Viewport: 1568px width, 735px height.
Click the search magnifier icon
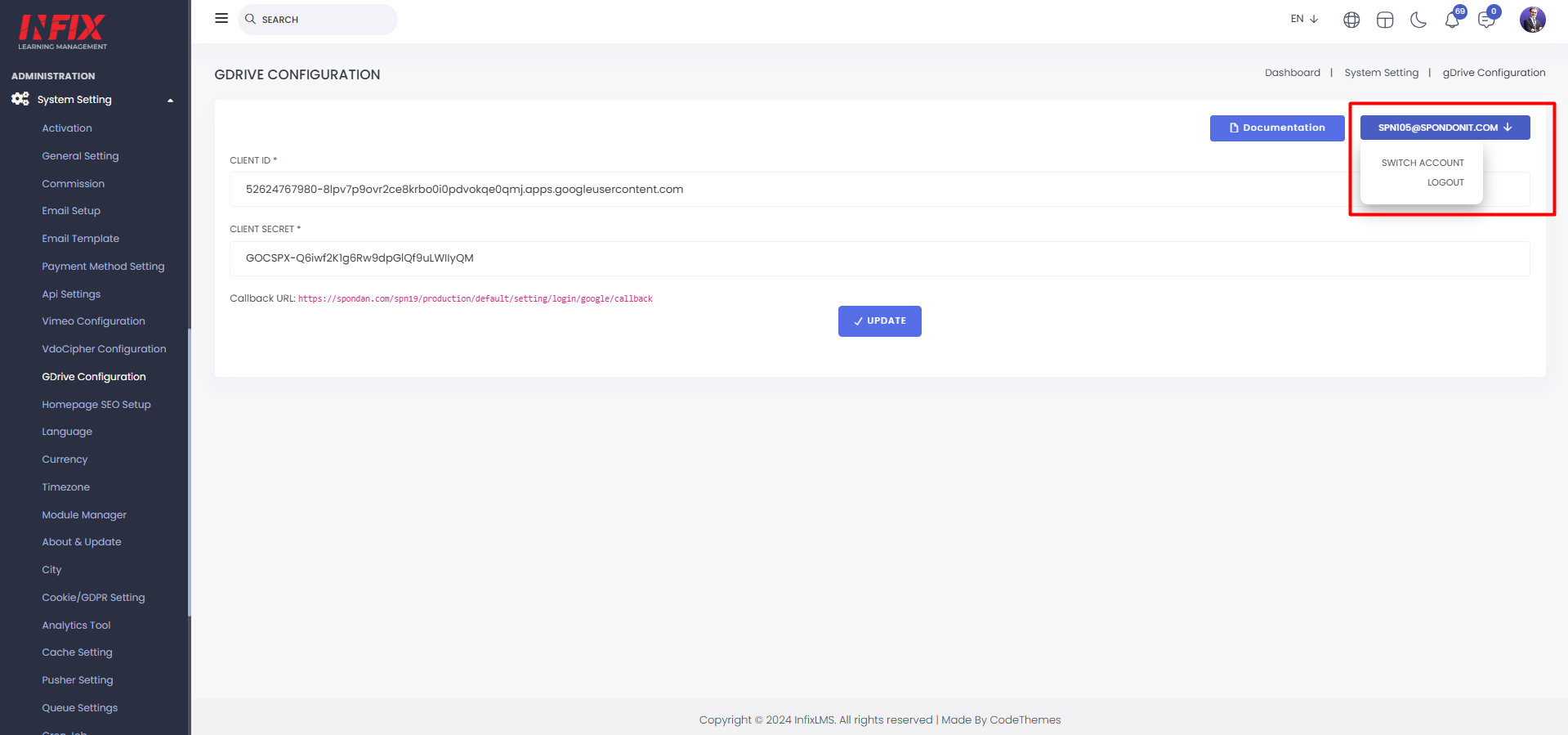point(251,19)
